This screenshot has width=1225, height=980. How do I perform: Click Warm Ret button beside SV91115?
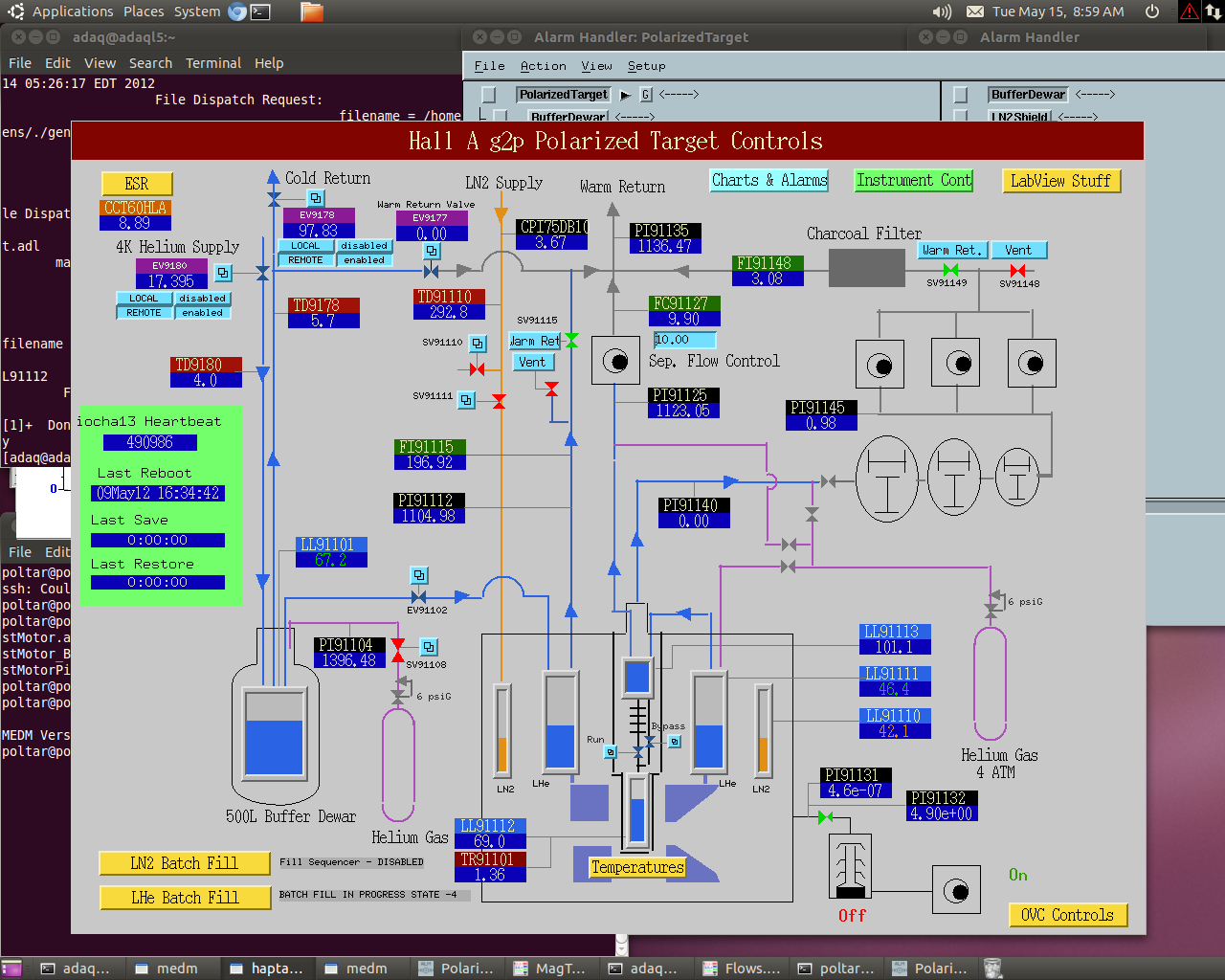click(x=534, y=341)
